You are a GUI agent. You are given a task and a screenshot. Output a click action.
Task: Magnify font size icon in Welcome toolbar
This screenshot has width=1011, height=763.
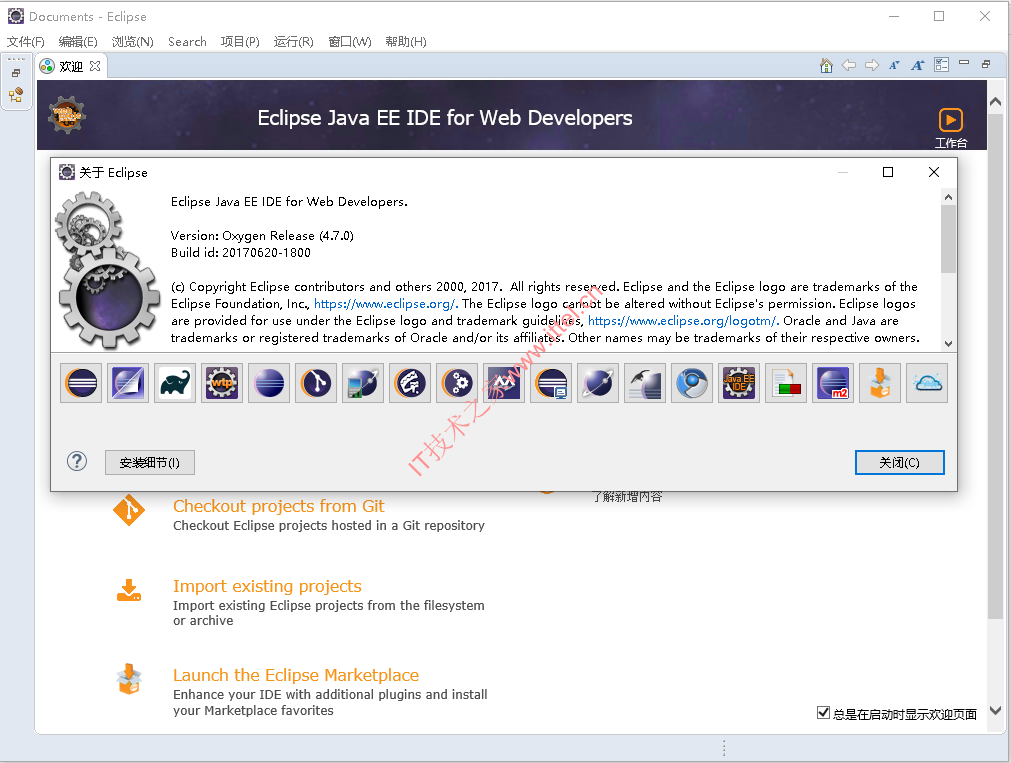coord(918,65)
